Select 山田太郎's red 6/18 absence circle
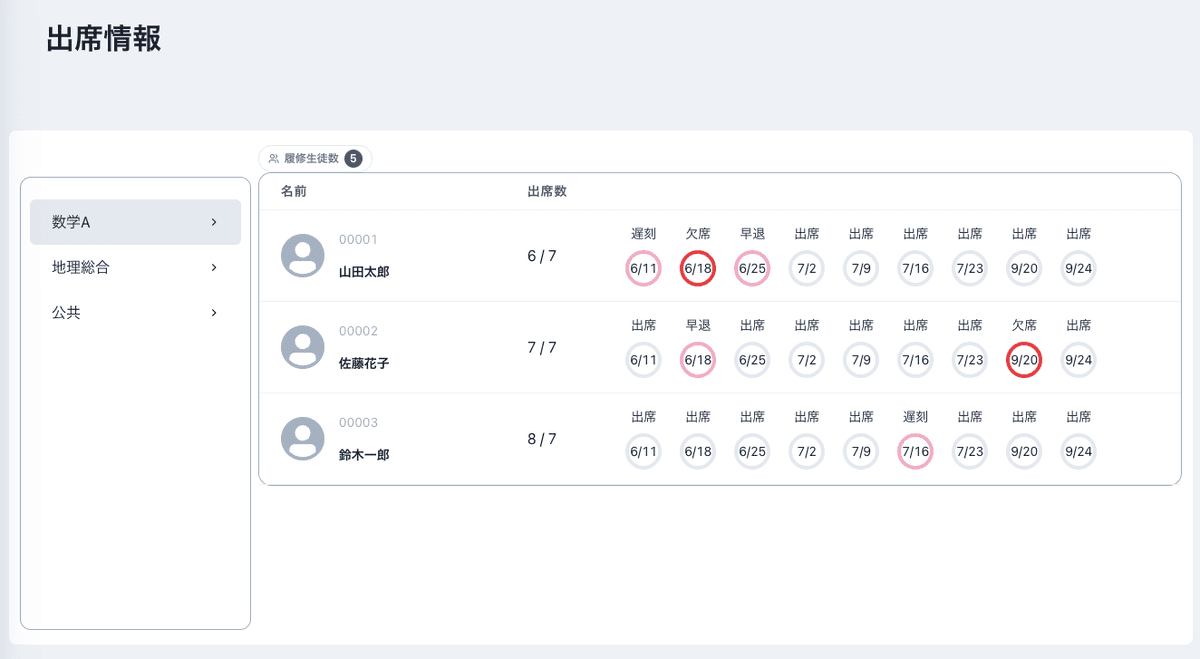The width and height of the screenshot is (1200, 659). (698, 268)
